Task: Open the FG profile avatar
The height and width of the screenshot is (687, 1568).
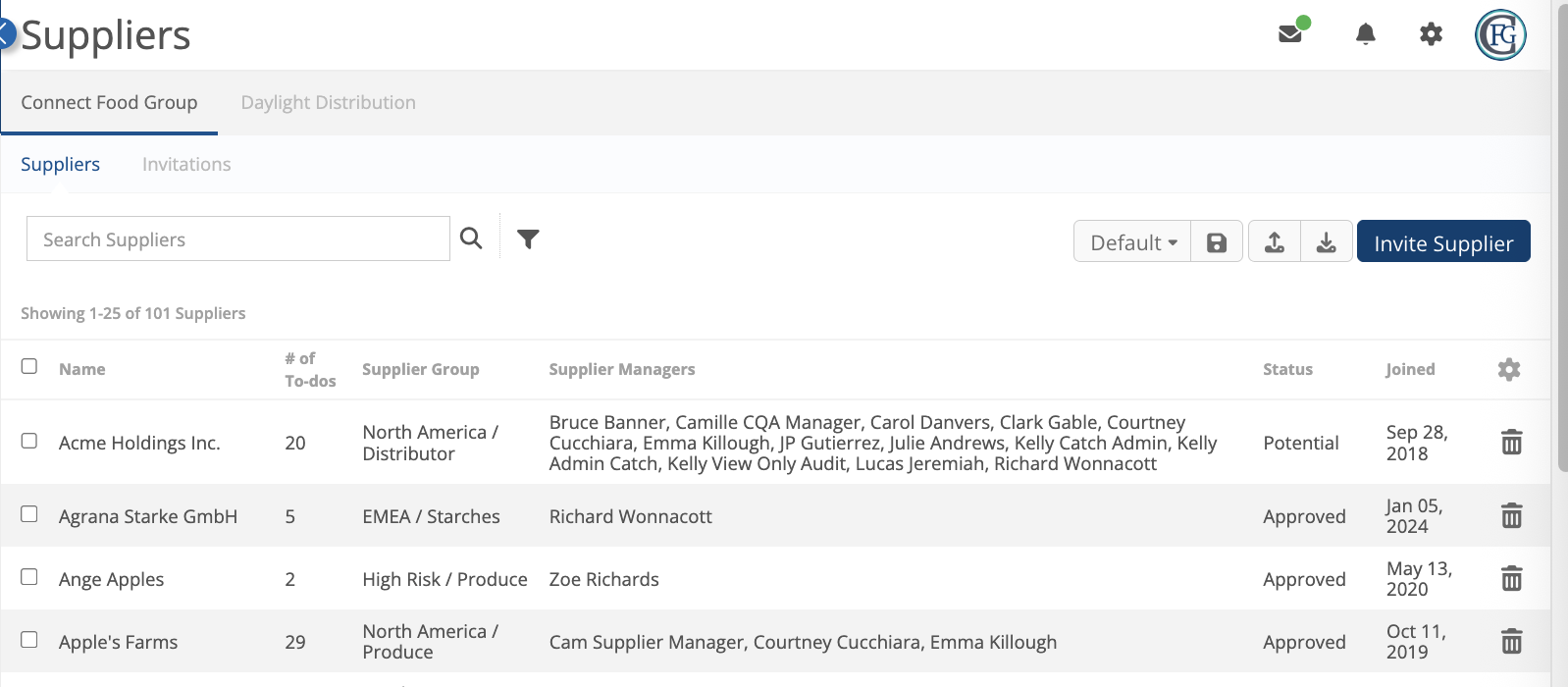Action: 1500,35
